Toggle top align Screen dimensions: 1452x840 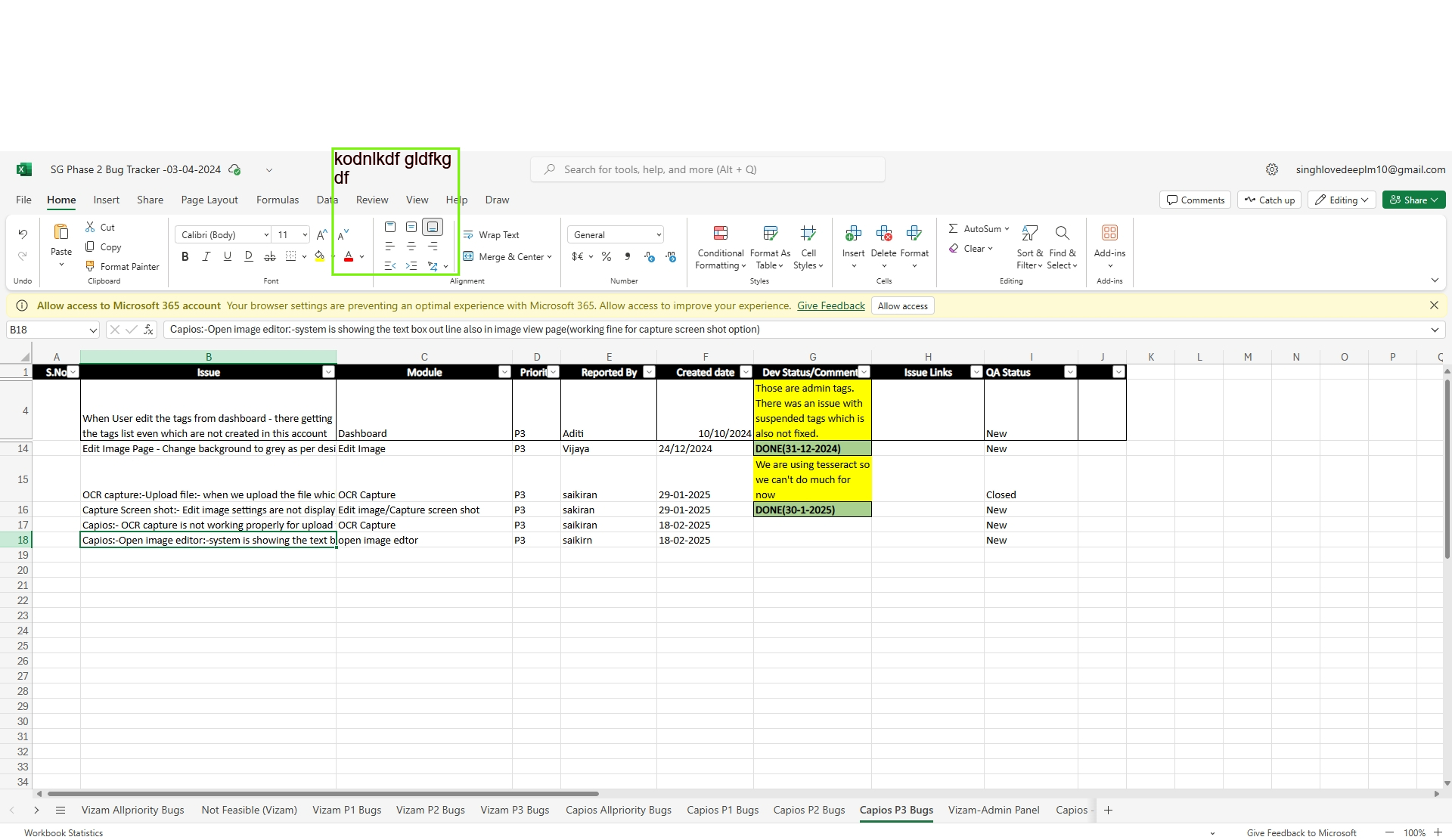[390, 227]
